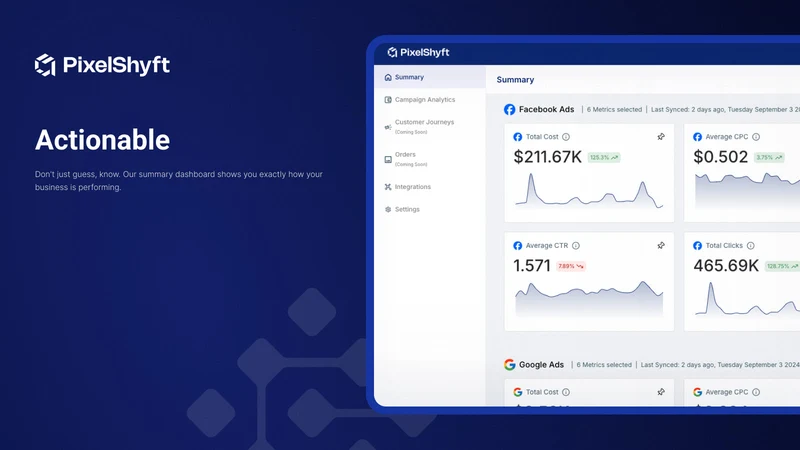
Task: Click Facebook Ads 6 Metrics selected
Action: pyautogui.click(x=614, y=109)
